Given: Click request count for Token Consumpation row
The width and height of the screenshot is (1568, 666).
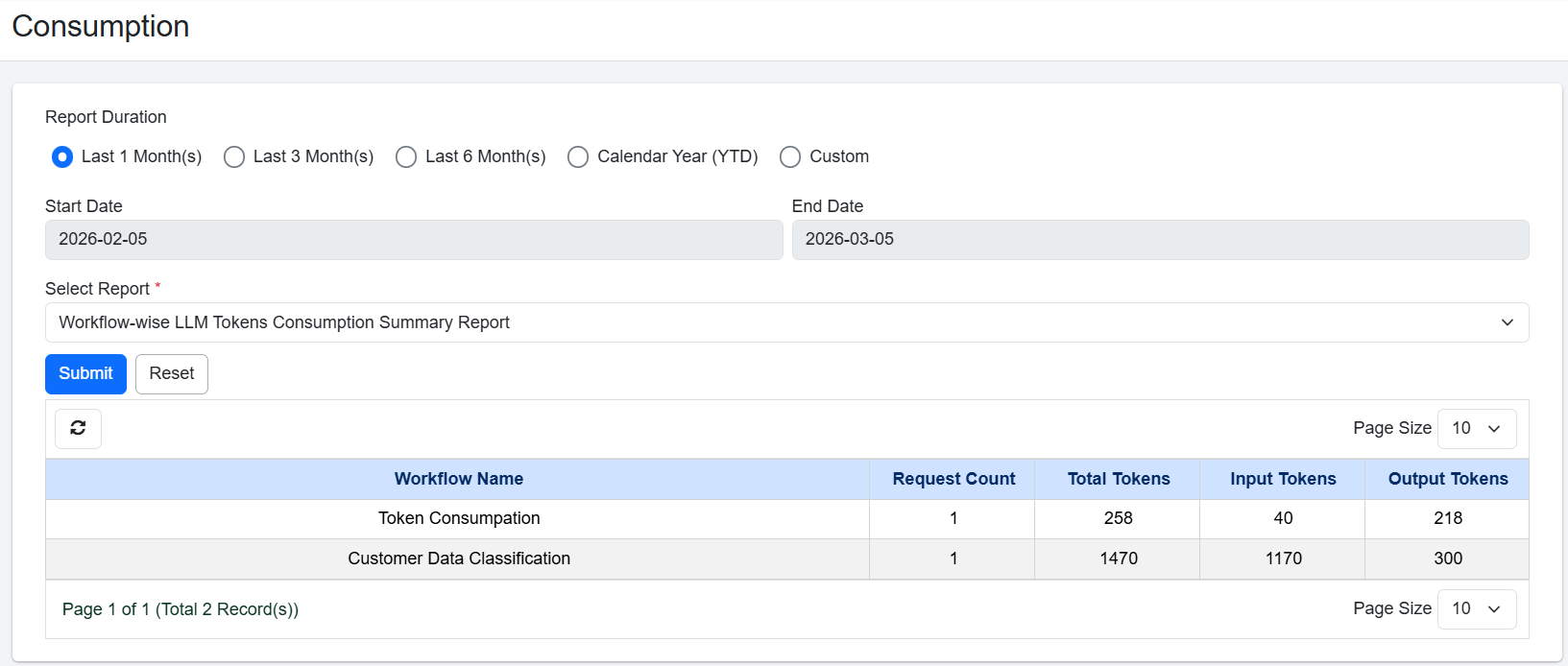Looking at the screenshot, I should coord(953,518).
